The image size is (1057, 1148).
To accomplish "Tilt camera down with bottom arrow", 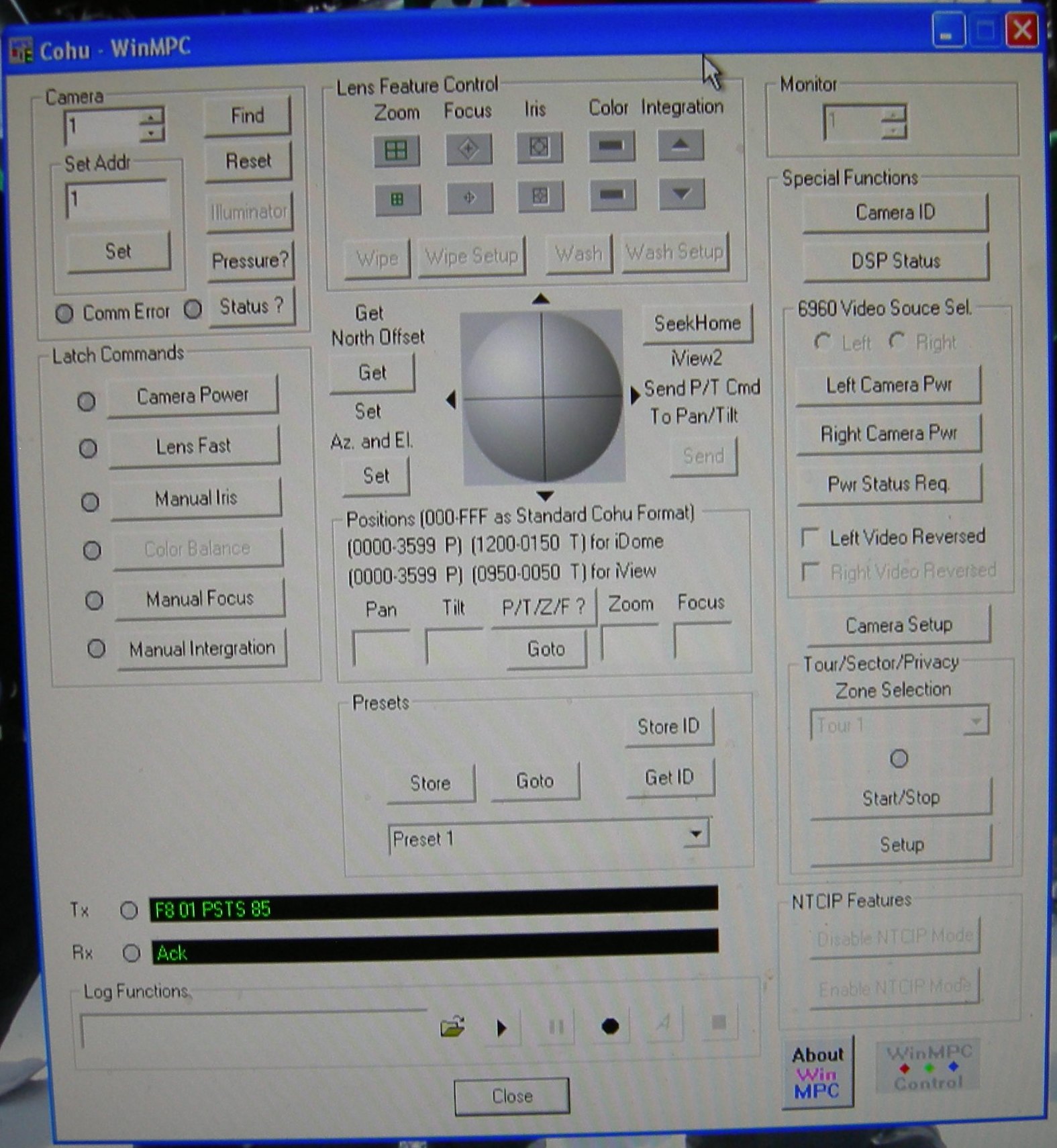I will pos(545,495).
